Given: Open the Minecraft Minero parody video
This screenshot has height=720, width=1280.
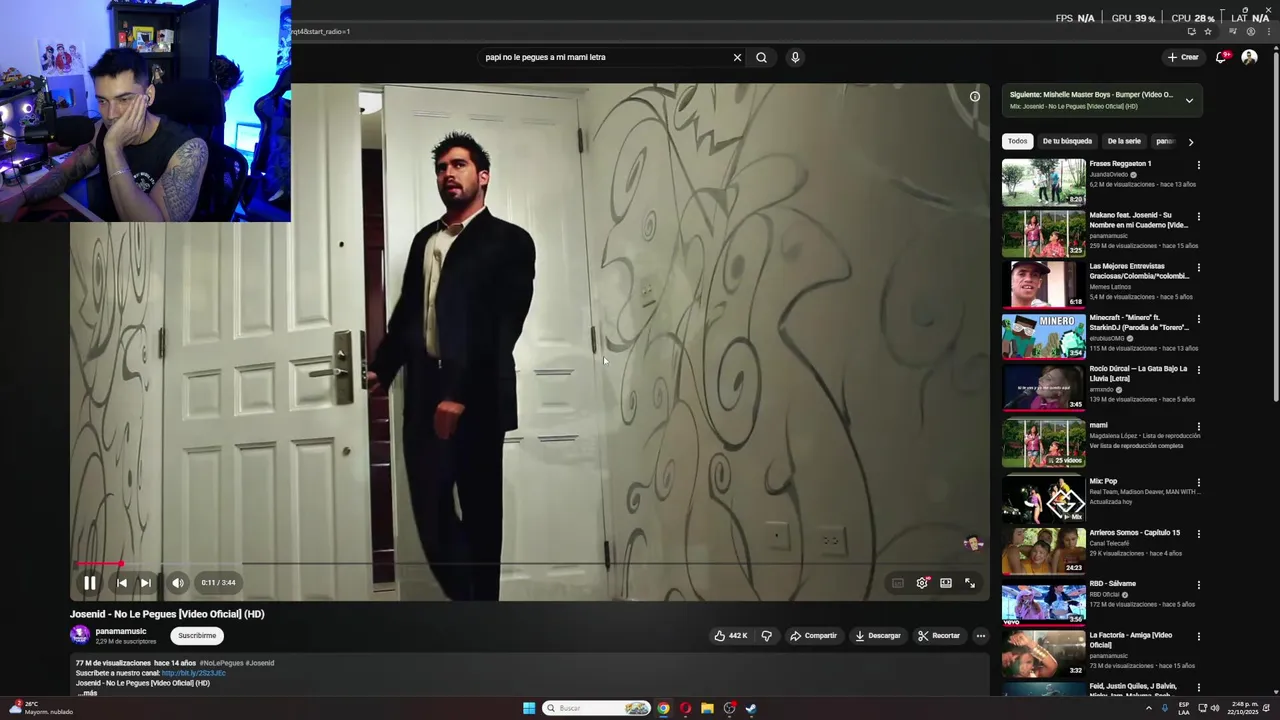Looking at the screenshot, I should click(x=1043, y=335).
